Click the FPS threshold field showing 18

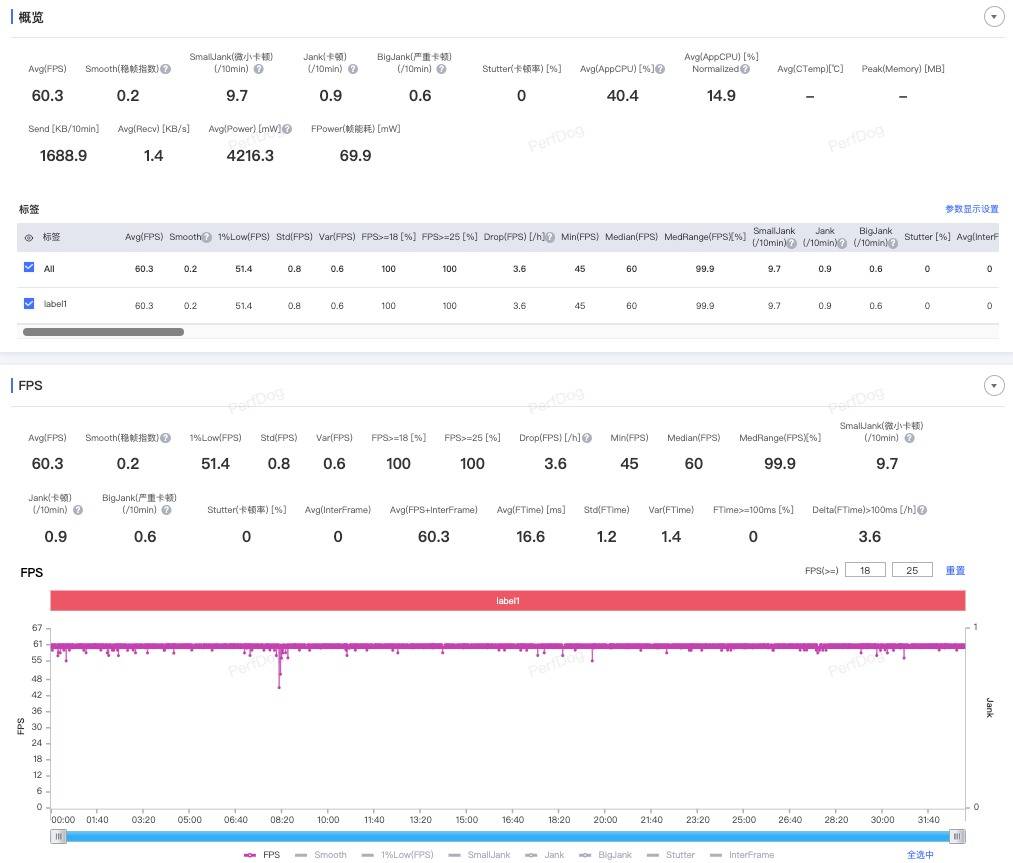click(x=865, y=571)
